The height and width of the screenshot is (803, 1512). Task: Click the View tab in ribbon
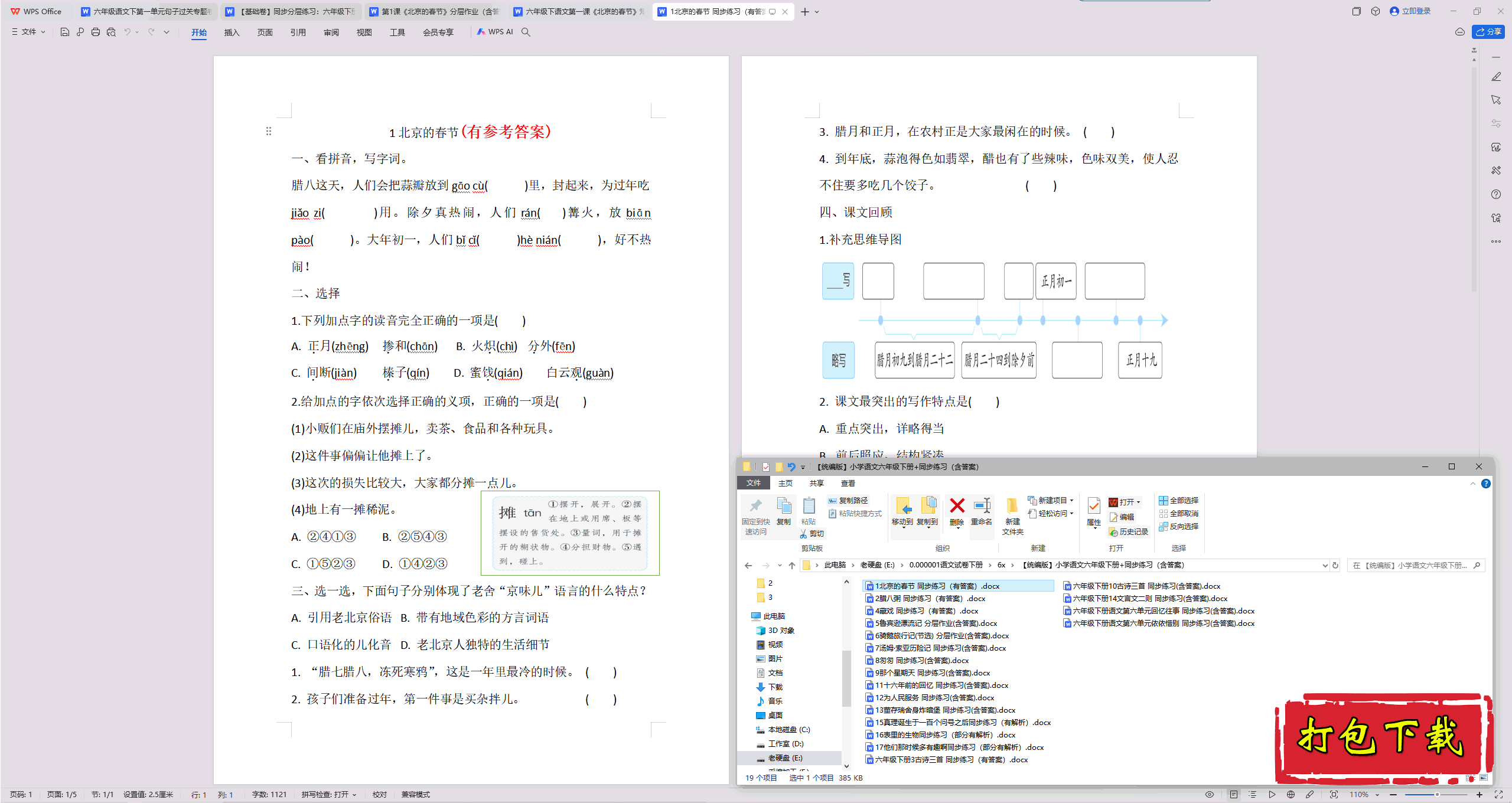(361, 33)
